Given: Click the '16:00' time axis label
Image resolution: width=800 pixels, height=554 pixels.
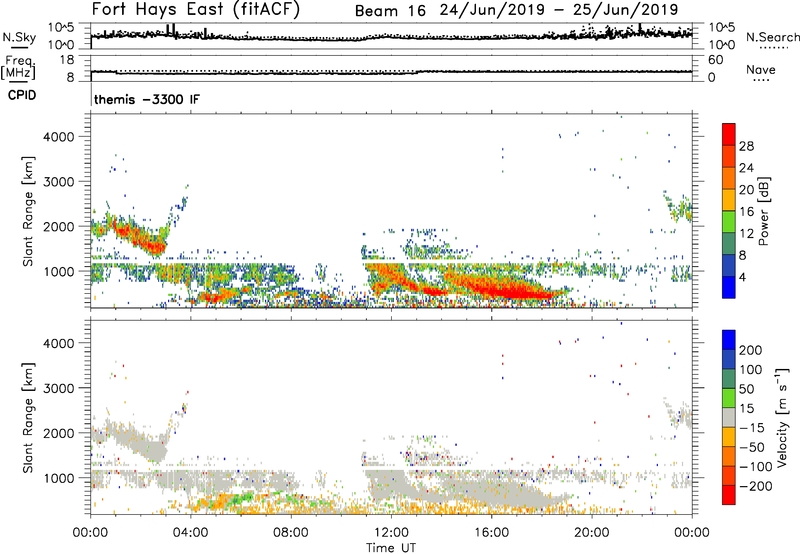Looking at the screenshot, I should click(x=491, y=533).
